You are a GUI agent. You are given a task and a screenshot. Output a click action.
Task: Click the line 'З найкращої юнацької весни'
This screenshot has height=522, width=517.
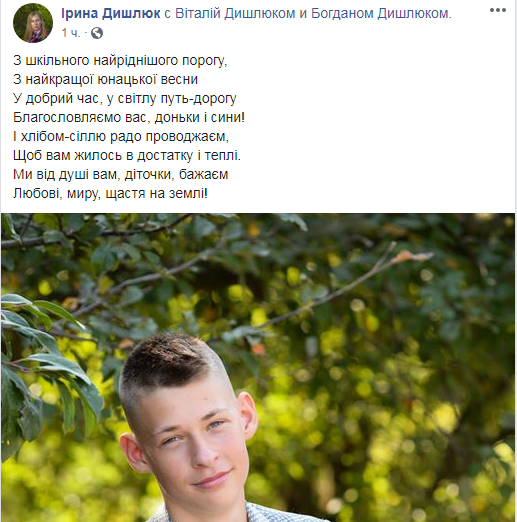(105, 79)
